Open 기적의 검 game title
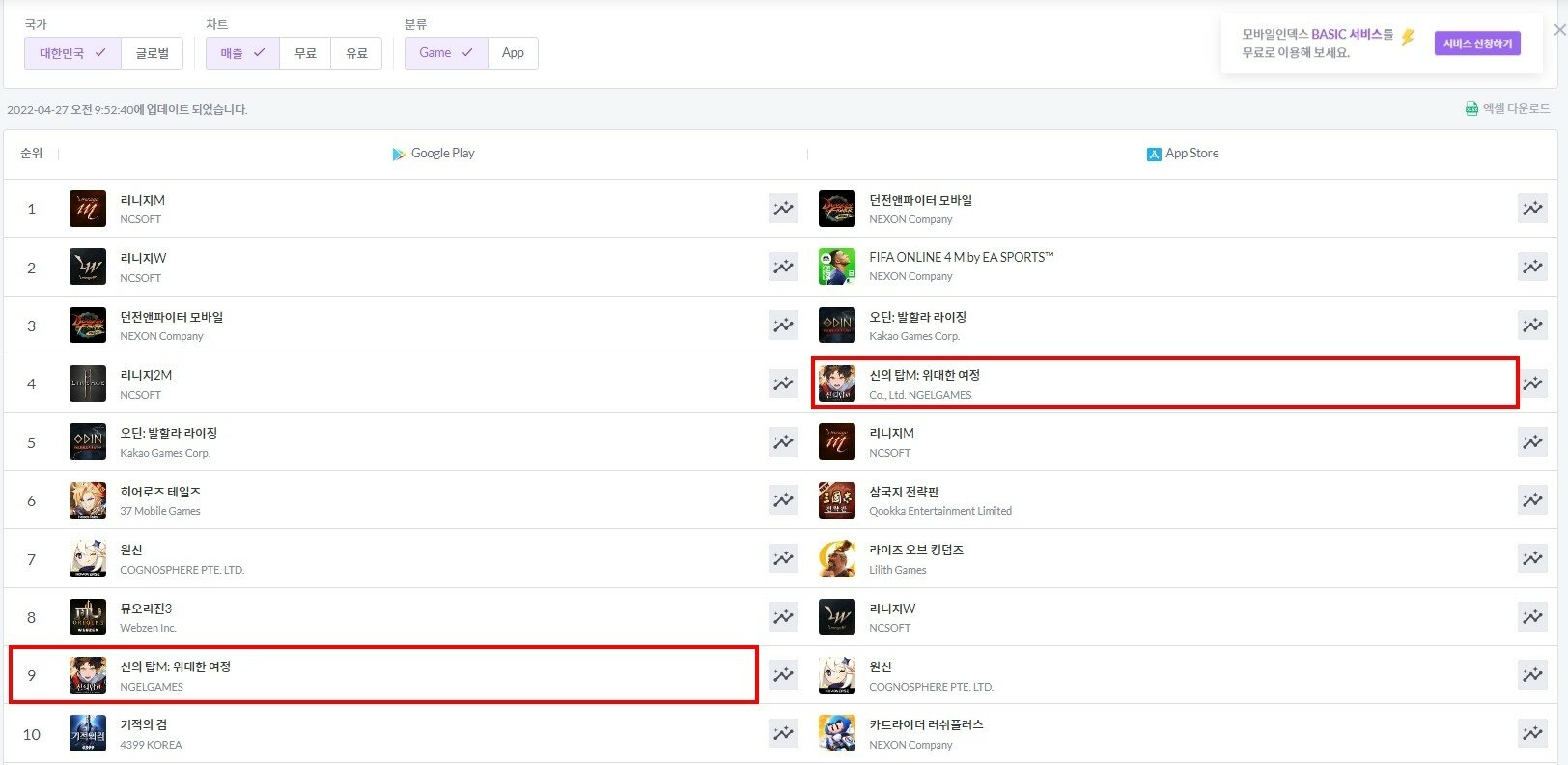 (144, 724)
